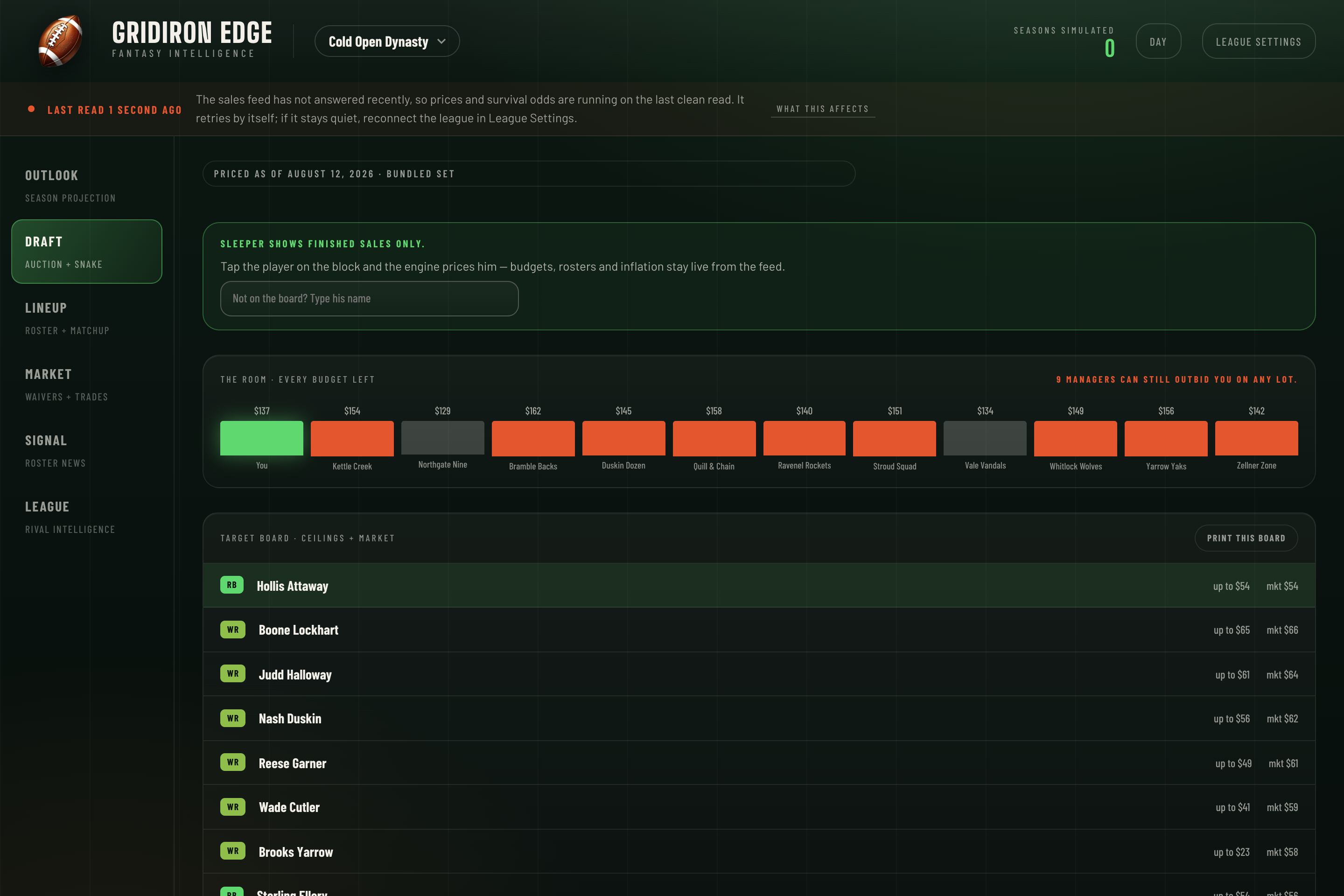This screenshot has width=1344, height=896.
Task: Switch to the Lineup tab
Action: click(x=87, y=318)
